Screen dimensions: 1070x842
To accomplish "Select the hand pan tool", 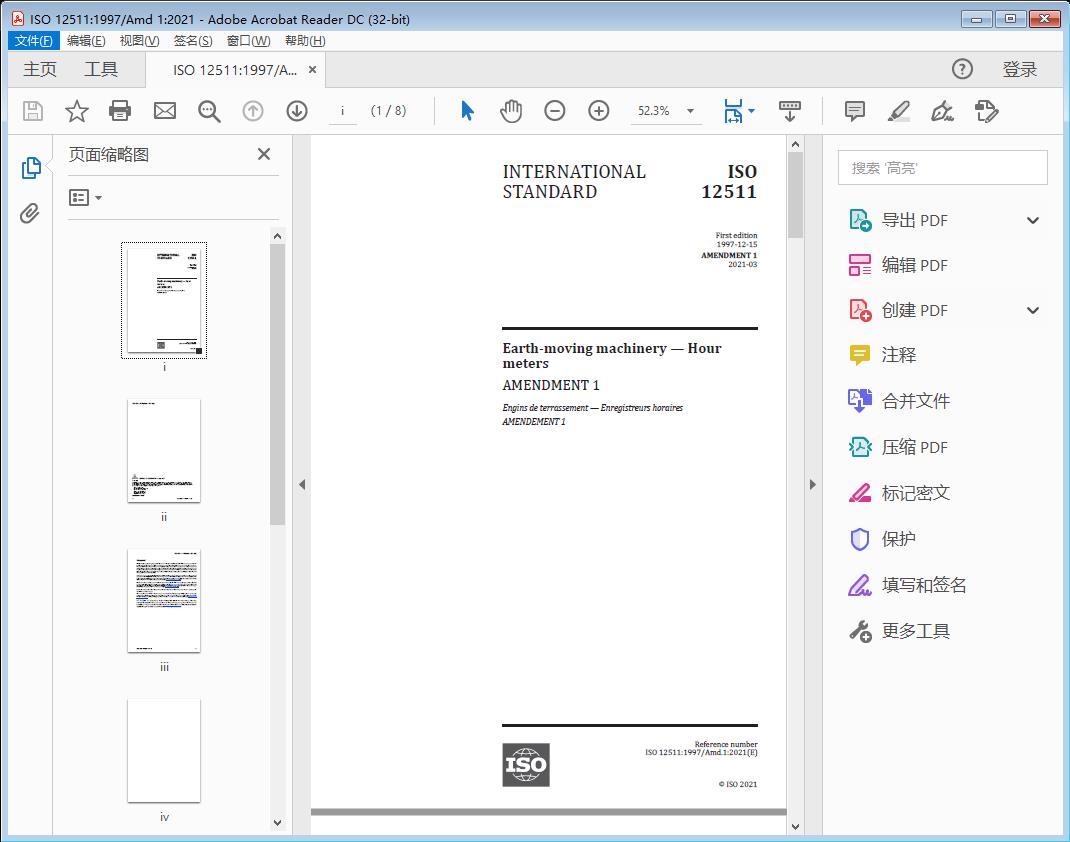I will point(511,111).
